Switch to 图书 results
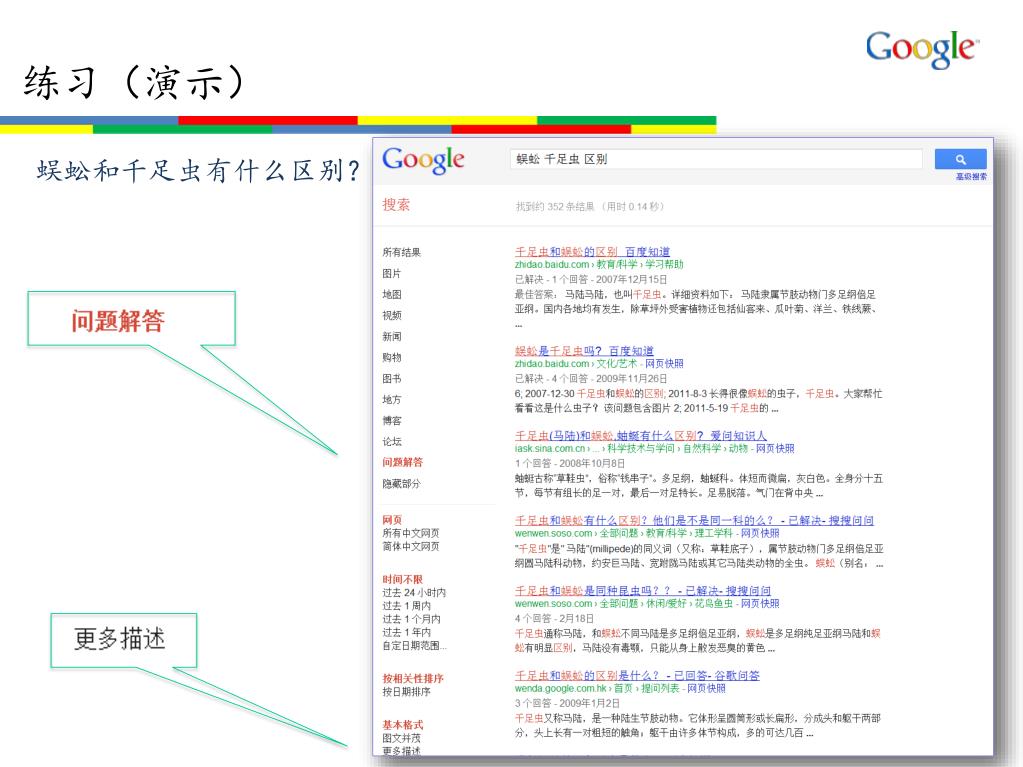 point(391,379)
